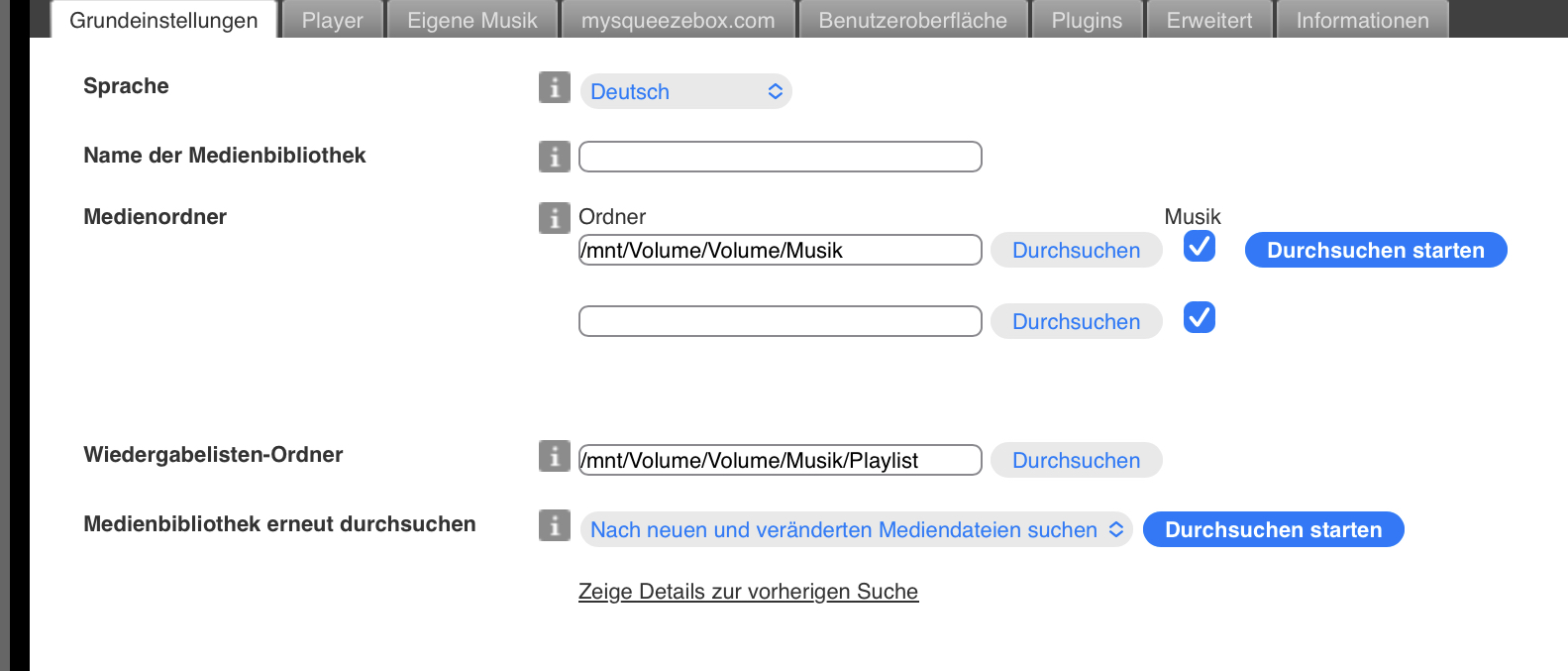Toggle Musik checkbox of the empty folder row

(x=1200, y=317)
